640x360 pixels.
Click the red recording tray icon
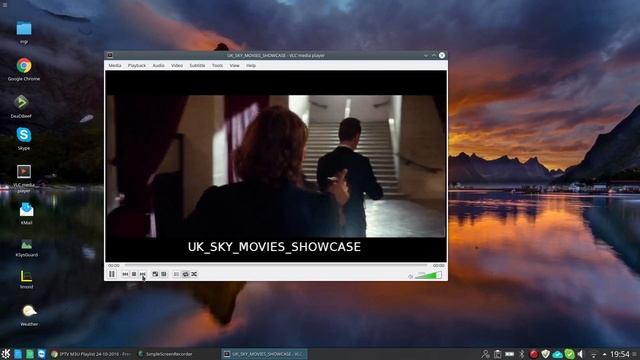(x=533, y=354)
